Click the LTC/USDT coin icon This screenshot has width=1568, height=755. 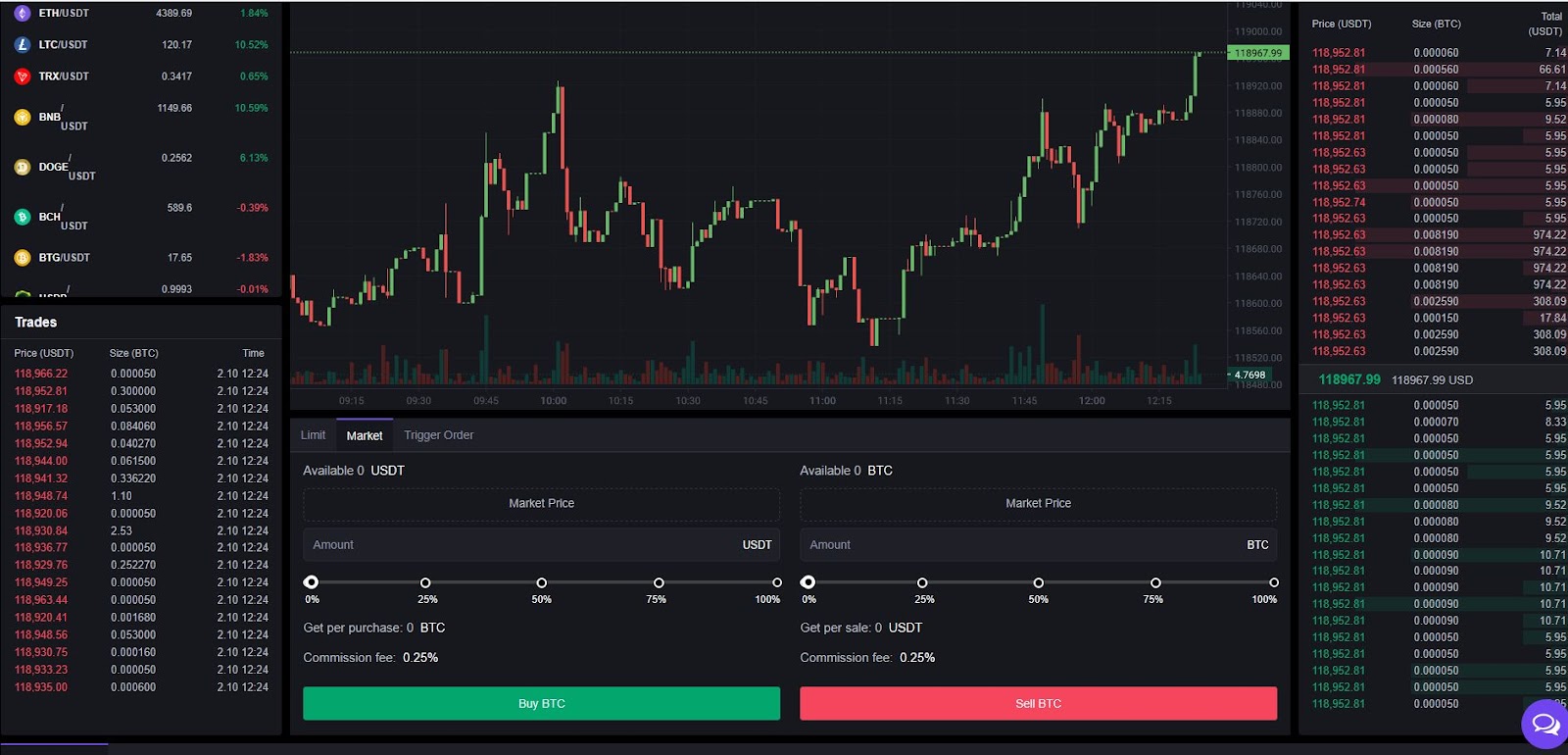(23, 45)
